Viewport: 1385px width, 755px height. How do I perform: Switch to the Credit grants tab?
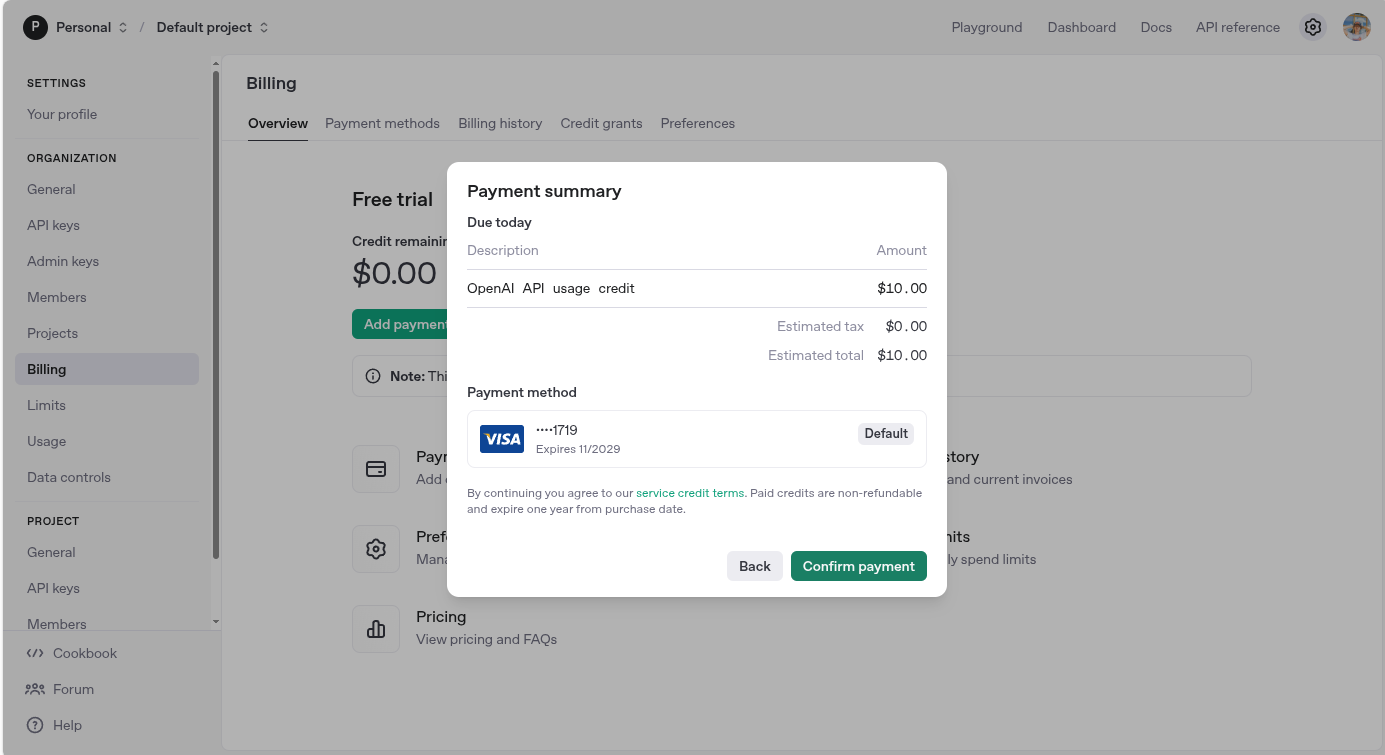[x=601, y=123]
